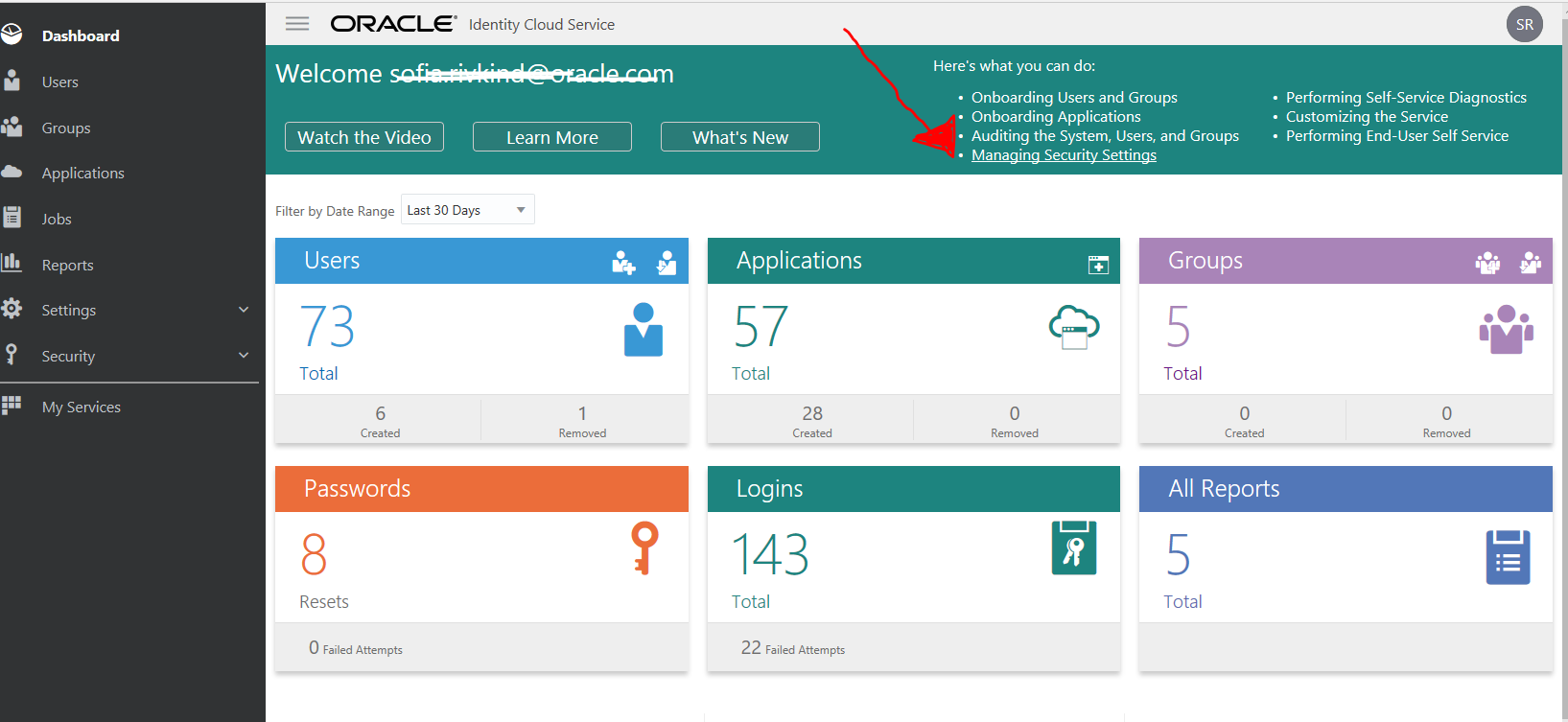The height and width of the screenshot is (722, 1568).
Task: Open Auditing the System, Users, and Groups link
Action: click(x=1105, y=136)
